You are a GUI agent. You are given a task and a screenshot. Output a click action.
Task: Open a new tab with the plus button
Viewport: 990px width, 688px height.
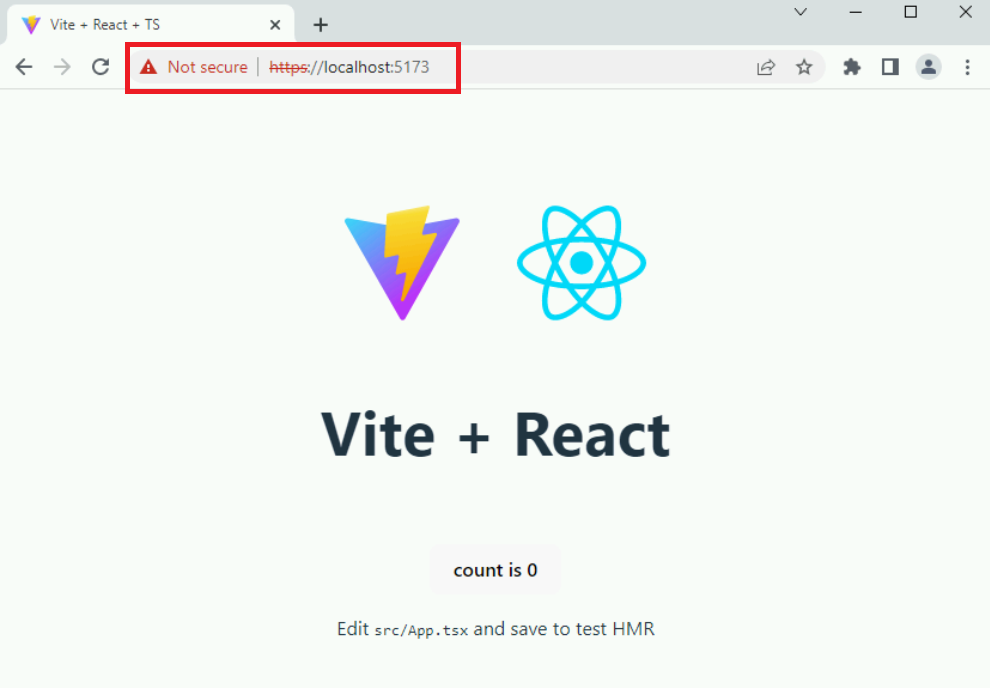321,25
